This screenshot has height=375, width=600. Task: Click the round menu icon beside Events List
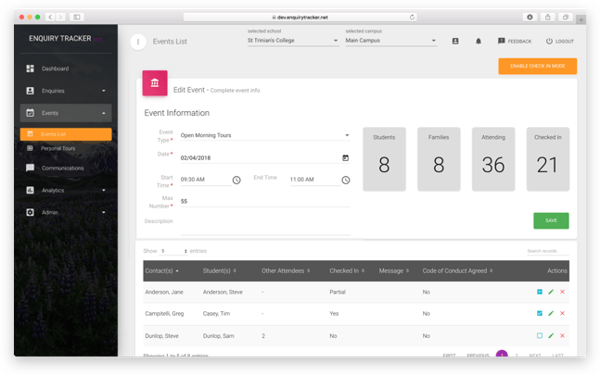(138, 42)
